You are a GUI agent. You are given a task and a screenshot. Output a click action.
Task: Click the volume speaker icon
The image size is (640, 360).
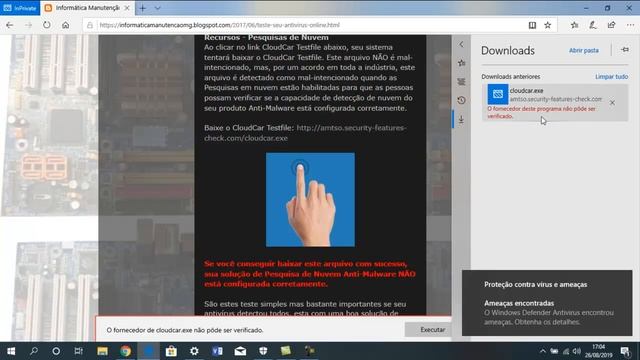[x=577, y=351]
